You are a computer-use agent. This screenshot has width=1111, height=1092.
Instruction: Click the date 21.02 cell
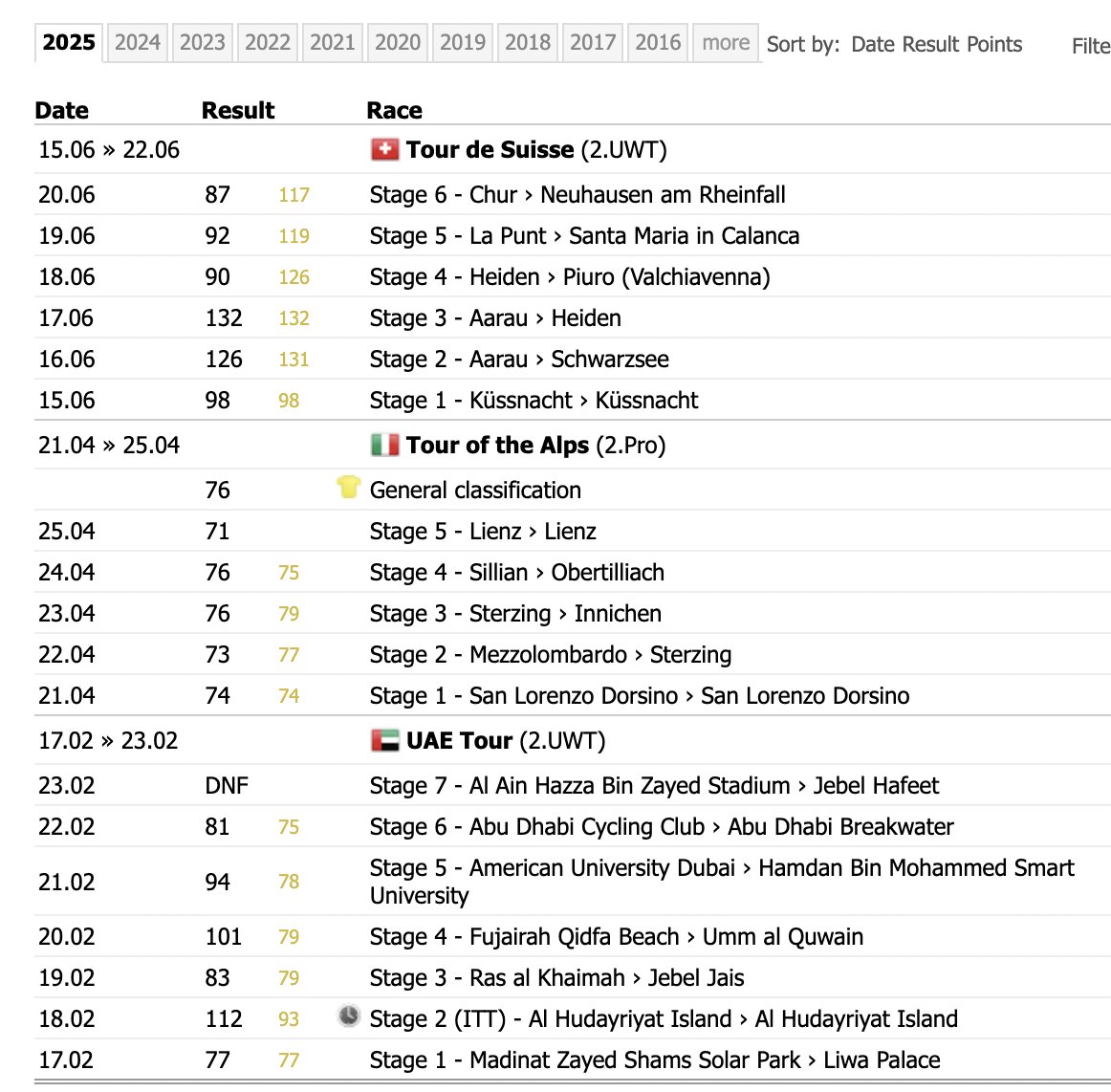tap(67, 883)
